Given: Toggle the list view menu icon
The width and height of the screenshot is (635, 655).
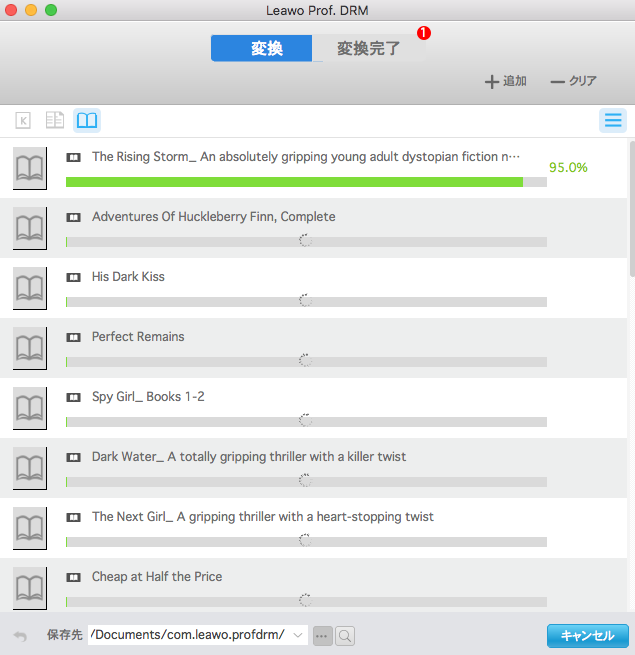Looking at the screenshot, I should coord(613,120).
